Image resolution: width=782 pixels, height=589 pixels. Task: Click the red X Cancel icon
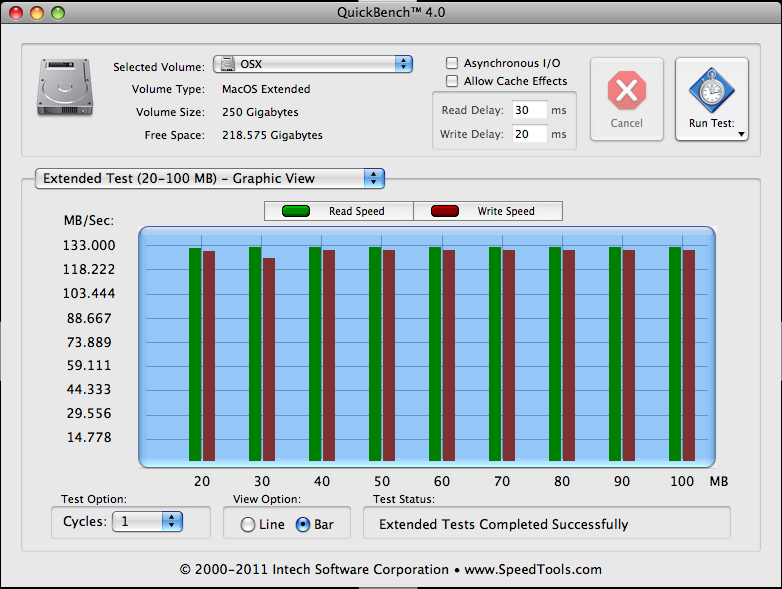click(627, 90)
